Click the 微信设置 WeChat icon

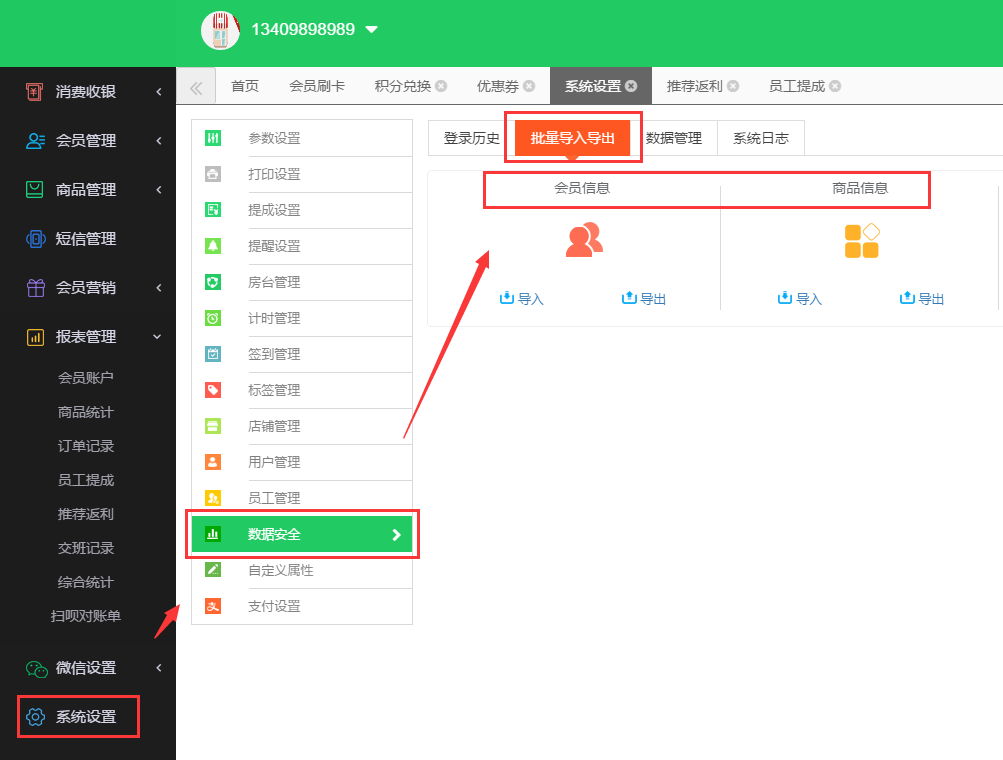point(36,668)
